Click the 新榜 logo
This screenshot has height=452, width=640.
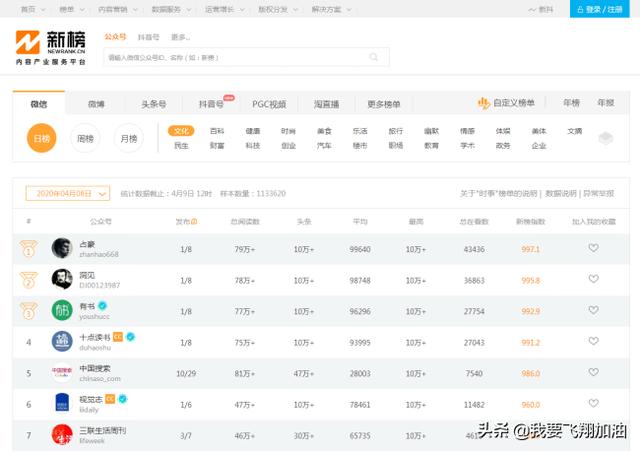tap(51, 47)
